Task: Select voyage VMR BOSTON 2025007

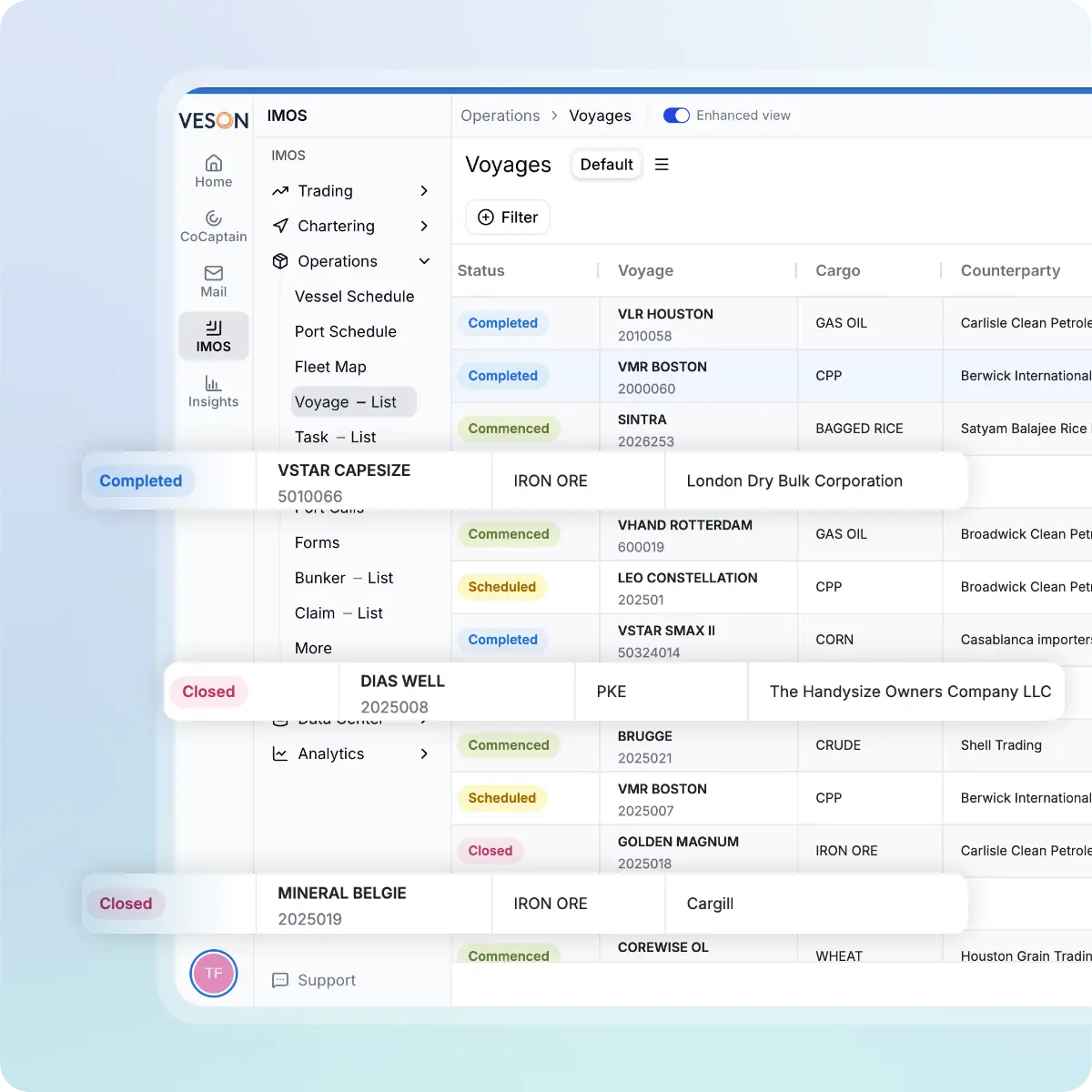Action: click(x=662, y=799)
